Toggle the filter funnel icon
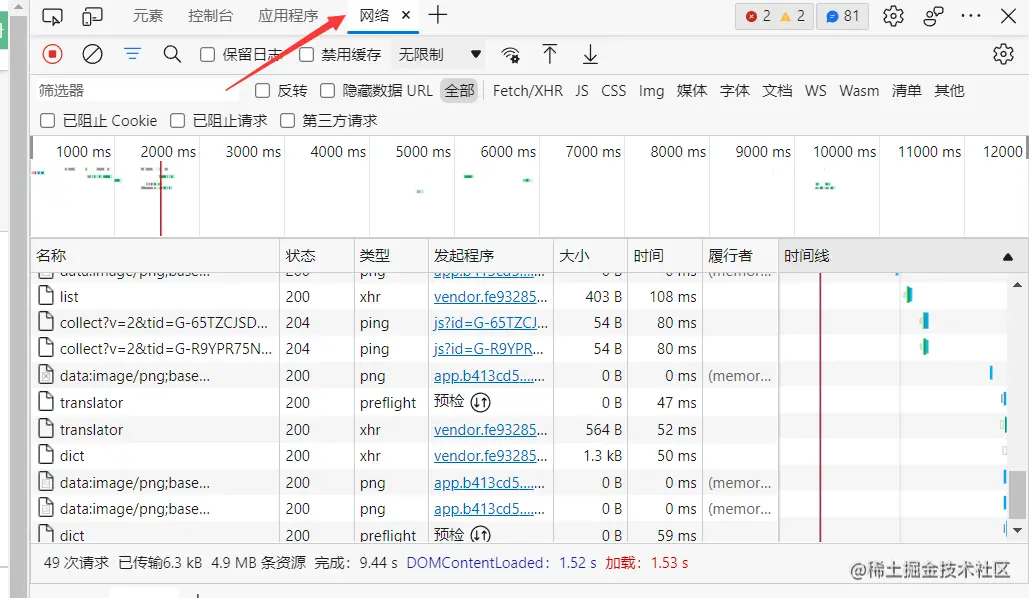This screenshot has width=1029, height=598. [x=133, y=54]
